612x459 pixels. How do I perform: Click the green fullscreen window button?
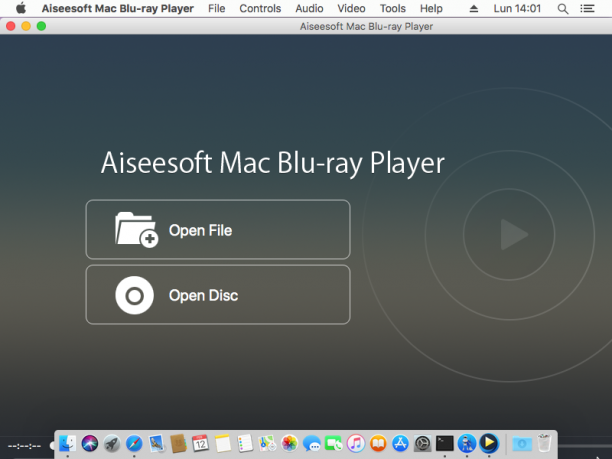41,26
